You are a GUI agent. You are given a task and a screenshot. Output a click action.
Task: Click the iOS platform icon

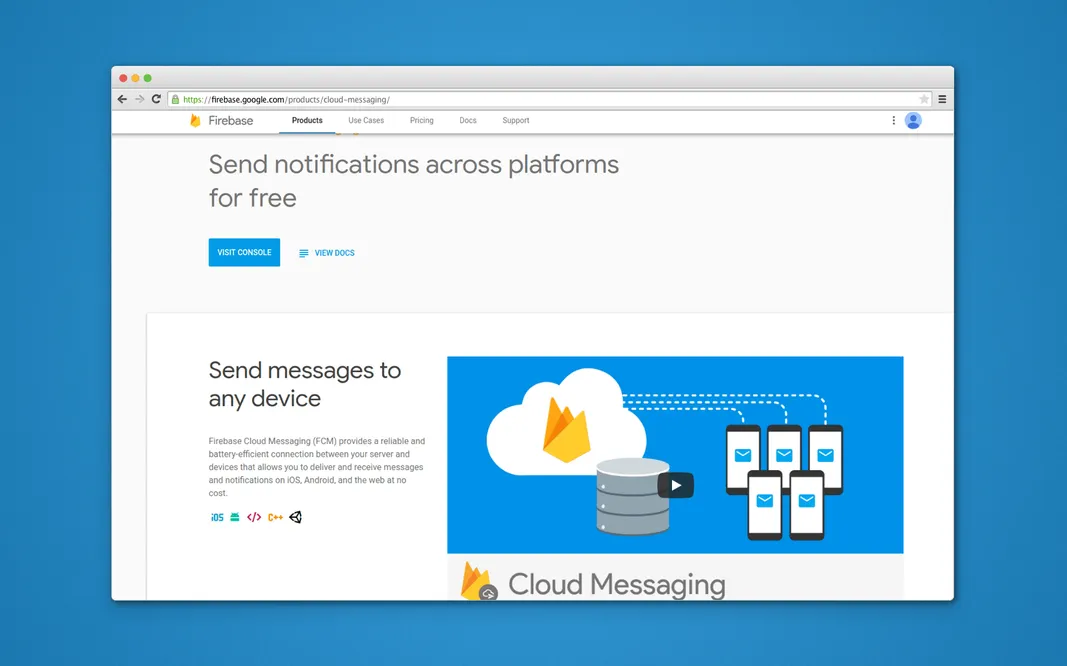217,518
